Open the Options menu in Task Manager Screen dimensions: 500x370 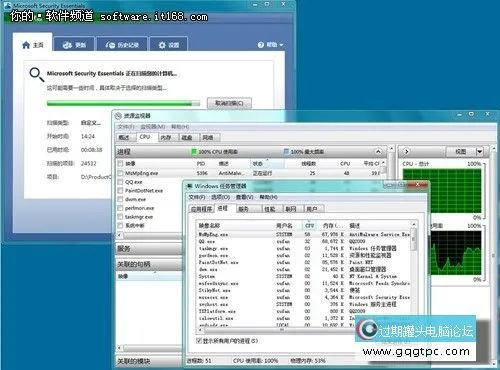point(220,197)
